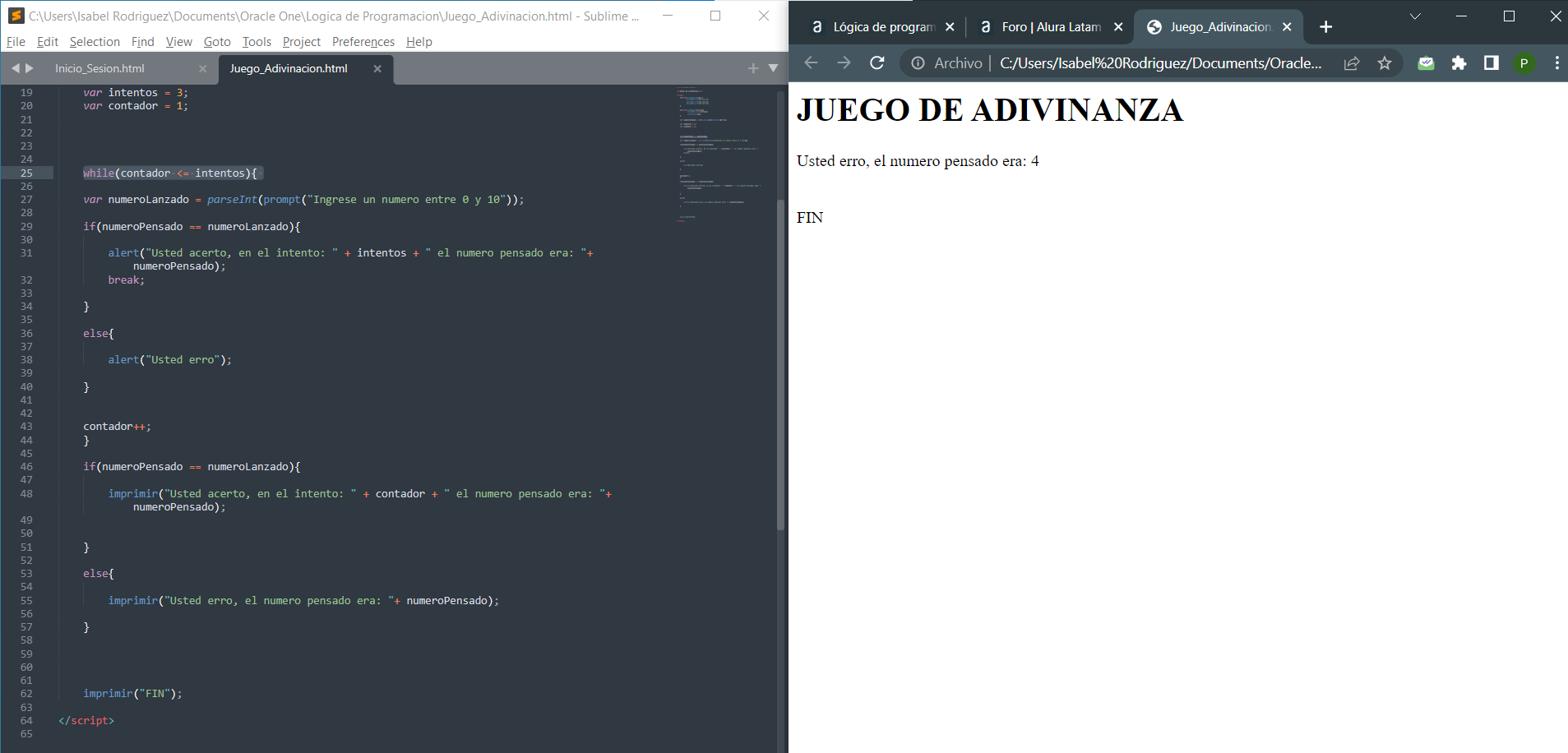Screen dimensions: 1568x753
Task: Click the parseInt prompt line
Action: pos(303,199)
